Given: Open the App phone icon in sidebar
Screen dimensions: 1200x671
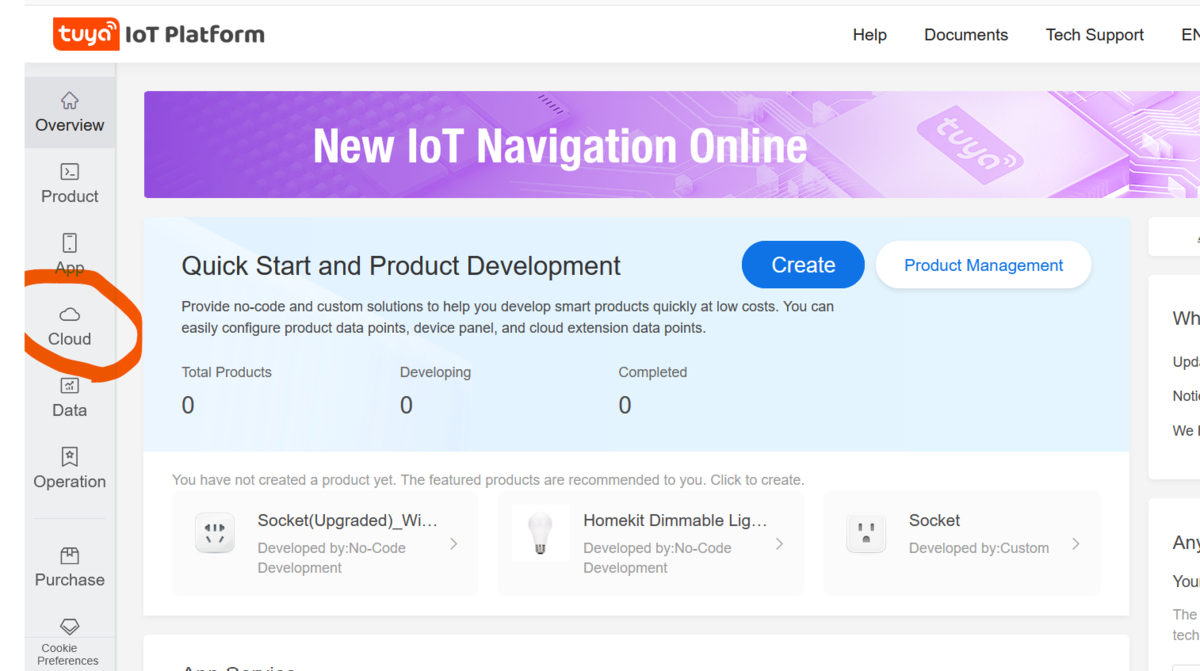Looking at the screenshot, I should (69, 243).
